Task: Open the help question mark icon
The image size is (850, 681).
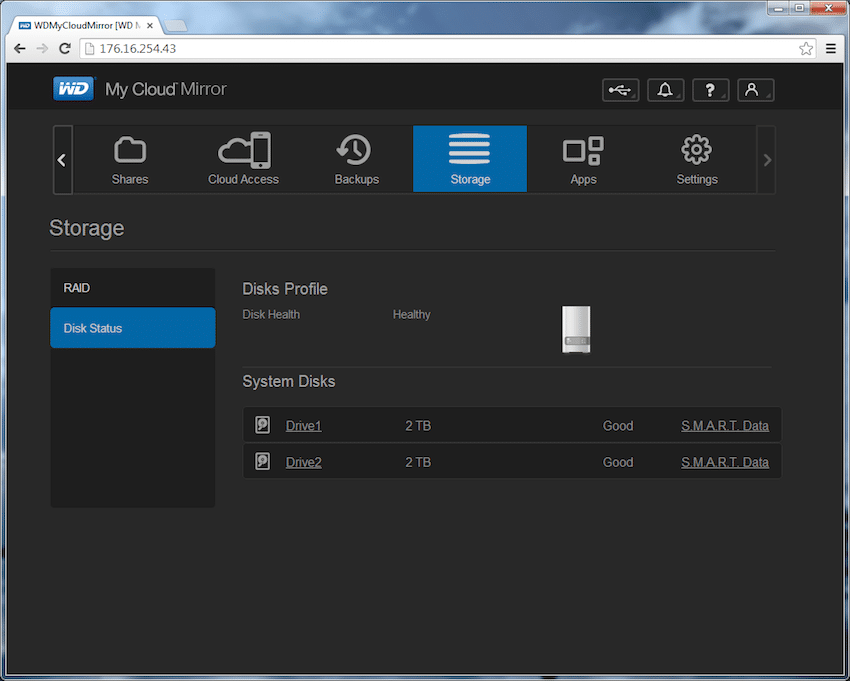Action: (x=711, y=90)
